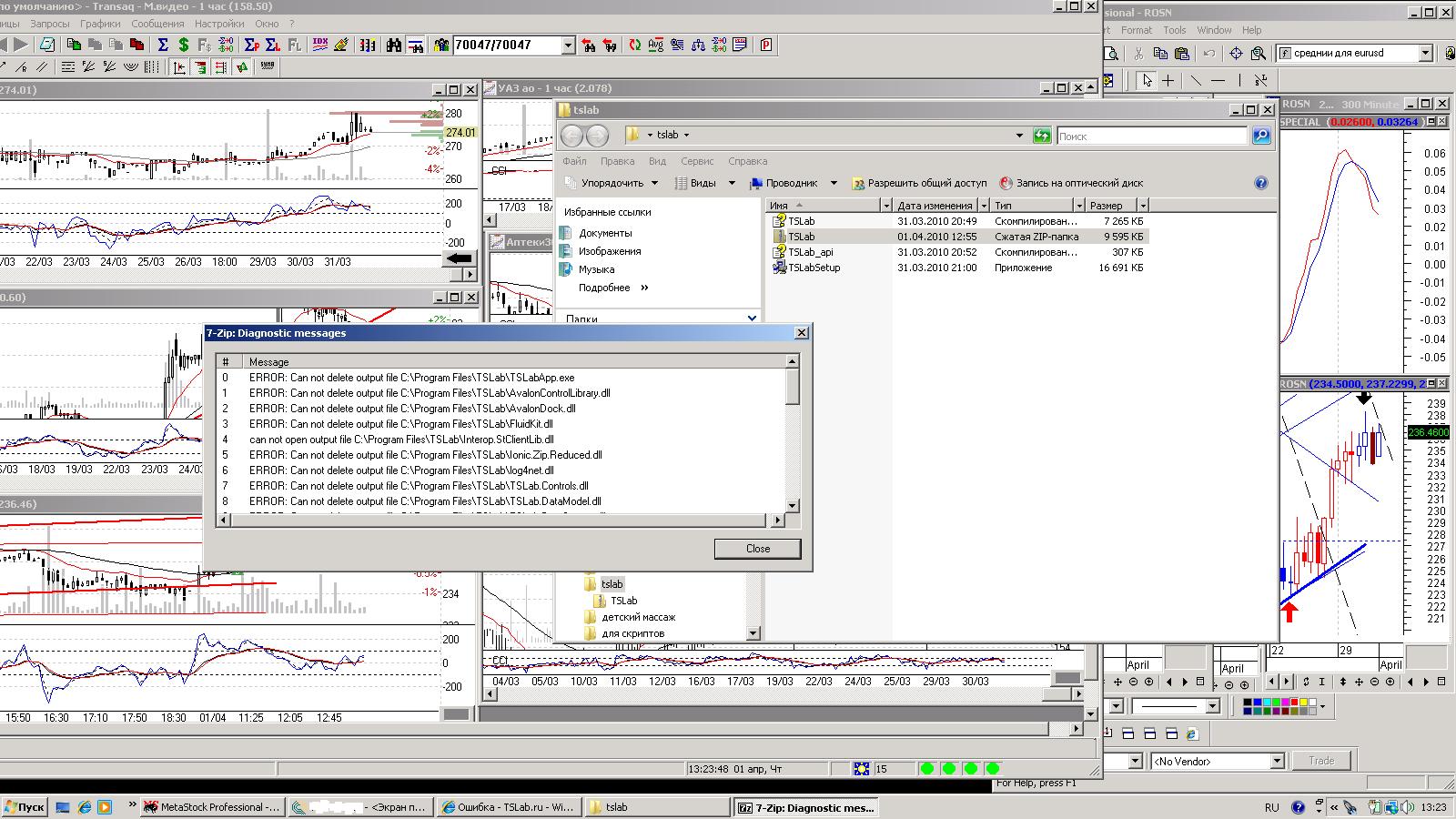
Task: Click the blue help question mark in Explorer
Action: coord(1260,183)
